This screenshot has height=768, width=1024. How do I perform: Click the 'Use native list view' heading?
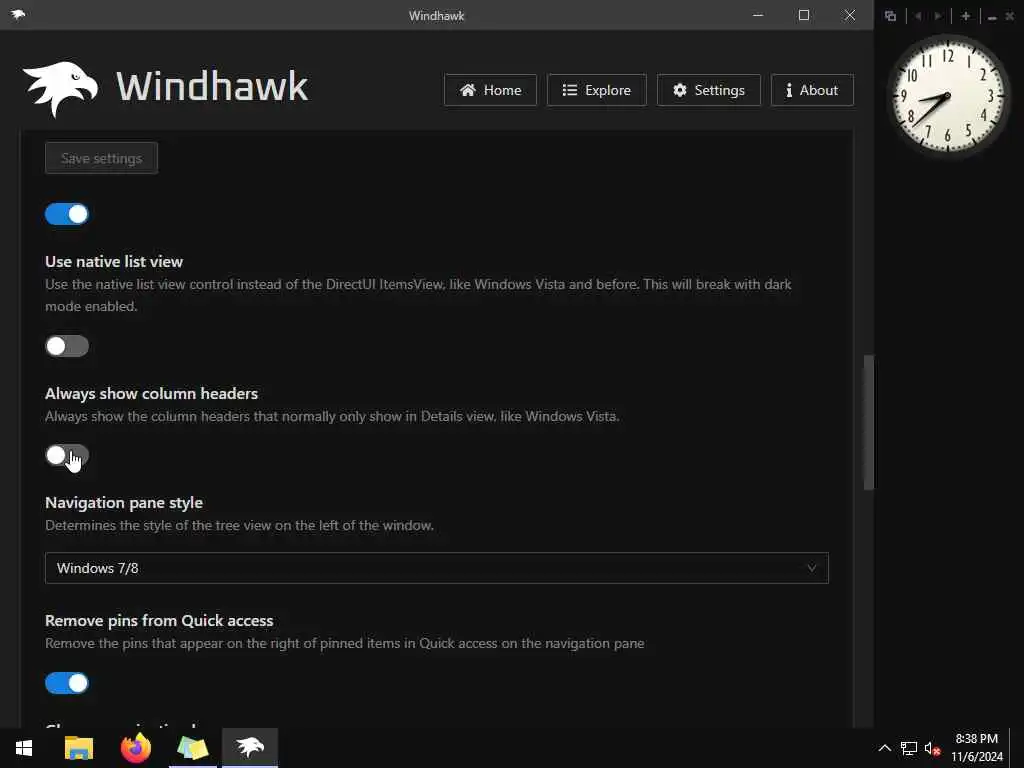coord(114,262)
